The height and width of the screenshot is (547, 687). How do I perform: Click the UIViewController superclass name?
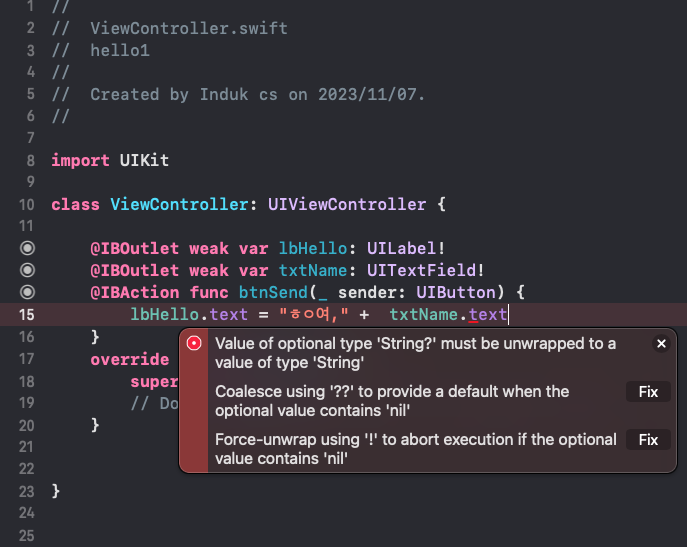click(346, 205)
